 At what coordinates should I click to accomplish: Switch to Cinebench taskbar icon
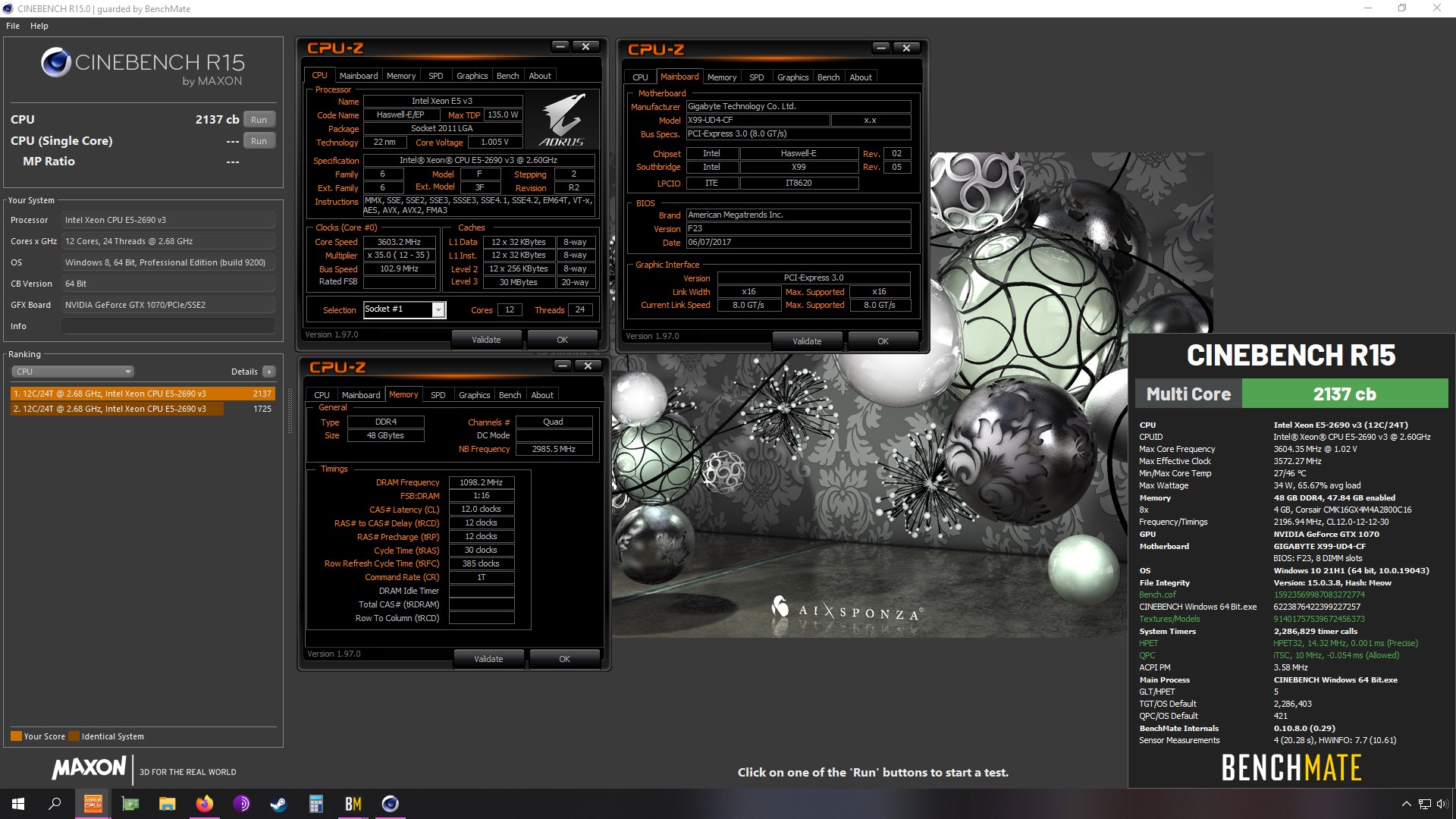point(391,804)
